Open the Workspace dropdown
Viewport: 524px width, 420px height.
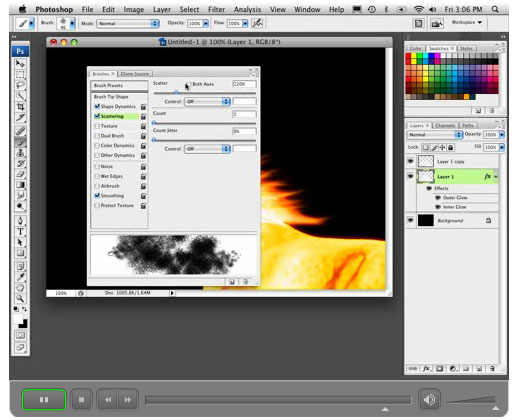pos(467,22)
